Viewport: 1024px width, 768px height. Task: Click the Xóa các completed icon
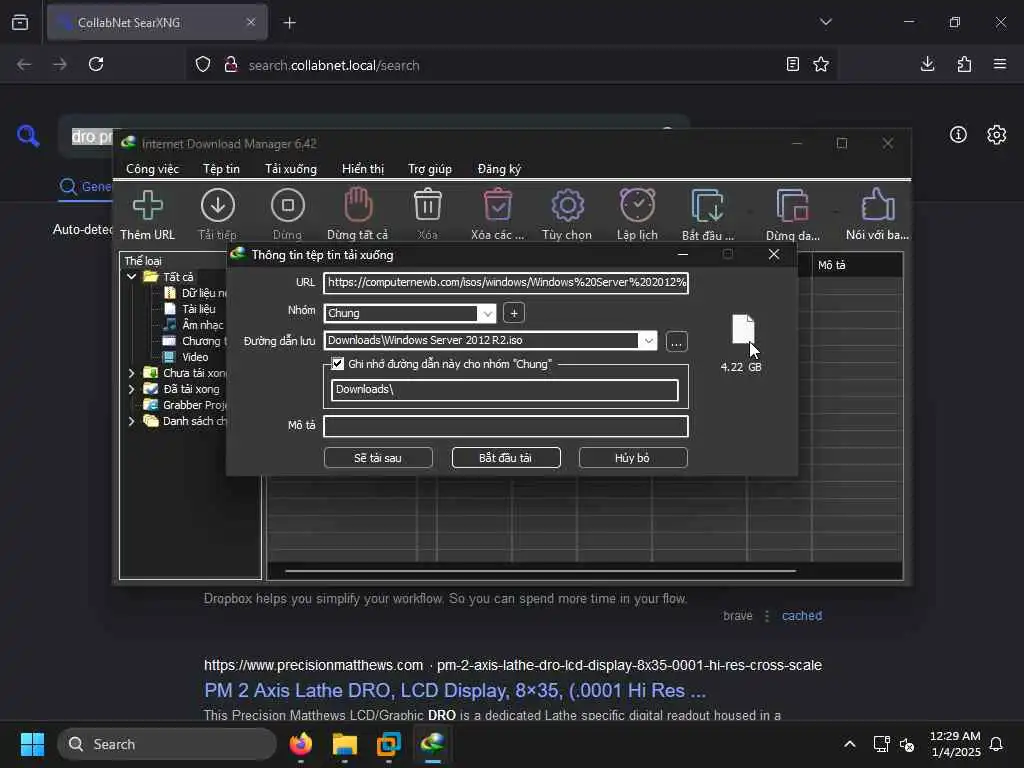click(498, 214)
